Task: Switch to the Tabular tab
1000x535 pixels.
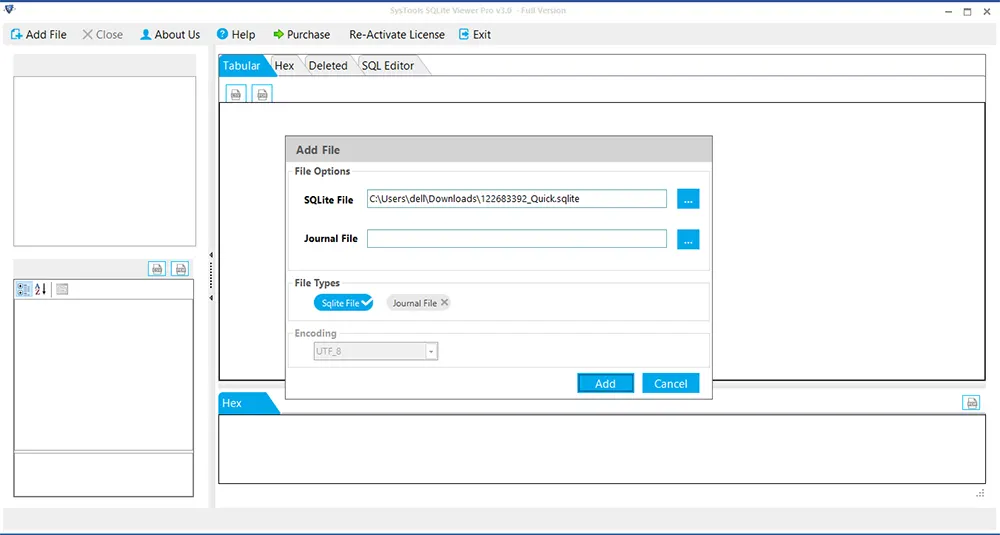Action: click(x=242, y=66)
